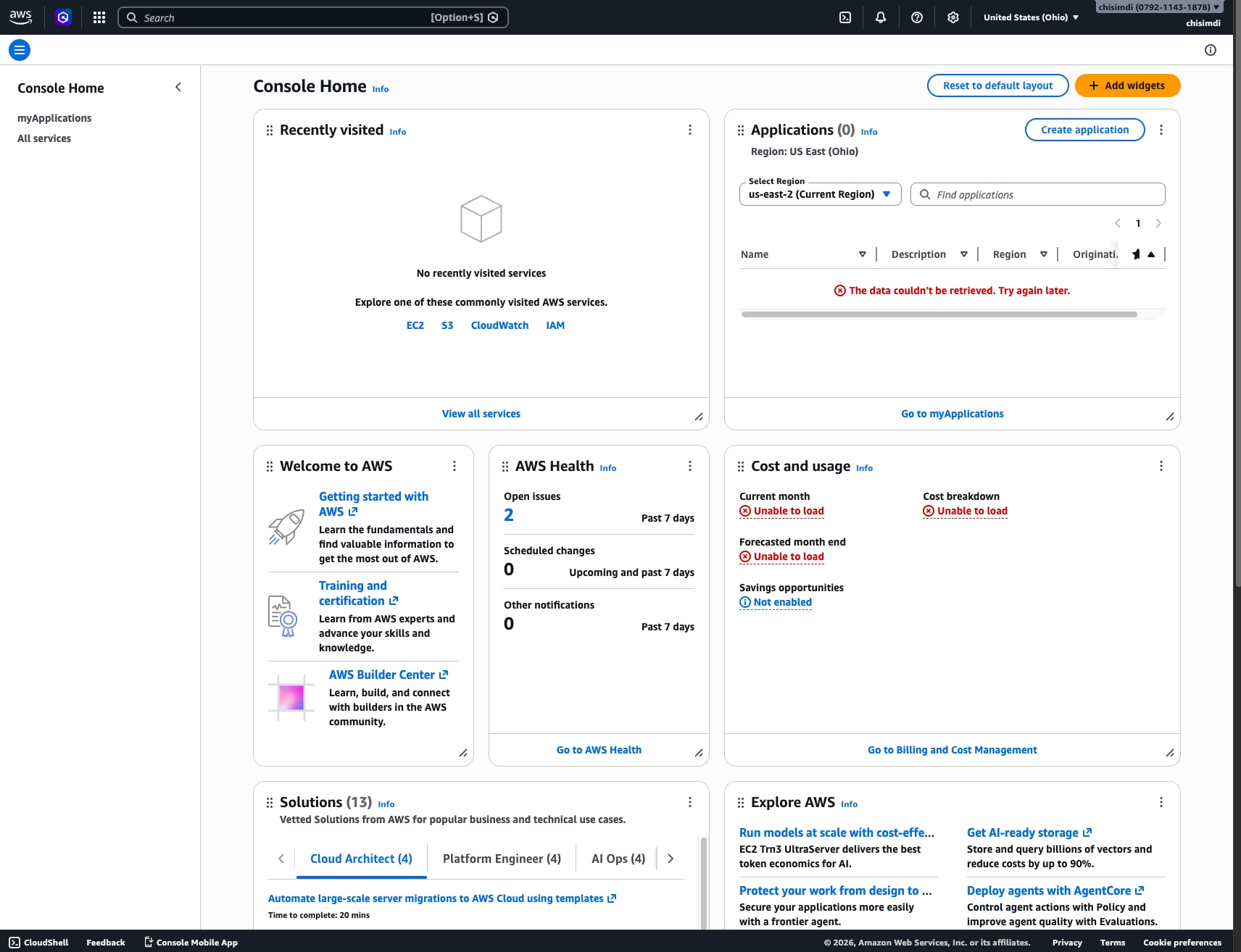Open the notifications bell
This screenshot has width=1241, height=952.
coord(881,17)
